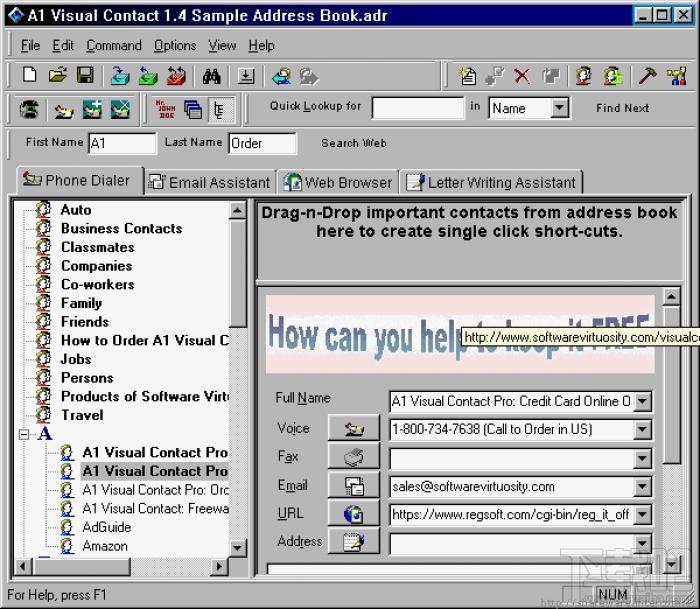Click the red-base person portrait icon
Screen dimensions: 700x609
tap(584, 76)
